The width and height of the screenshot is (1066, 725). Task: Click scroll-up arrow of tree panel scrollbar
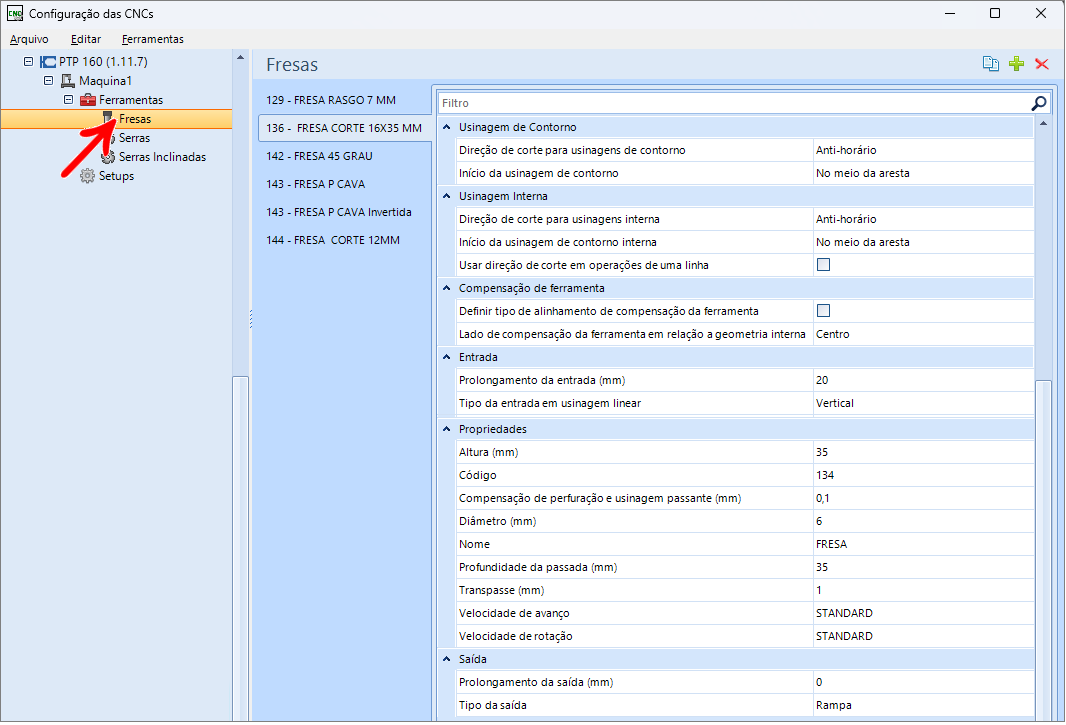pyautogui.click(x=240, y=58)
